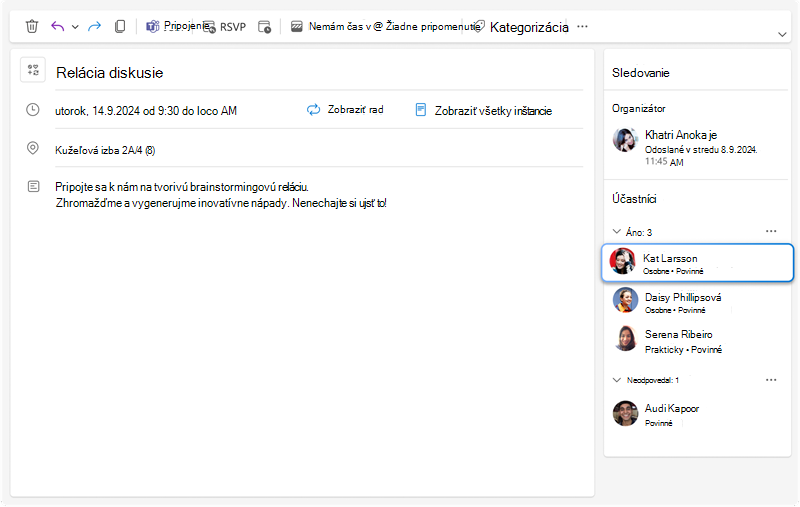
Task: Select attendee Kat Larsson
Action: point(697,263)
